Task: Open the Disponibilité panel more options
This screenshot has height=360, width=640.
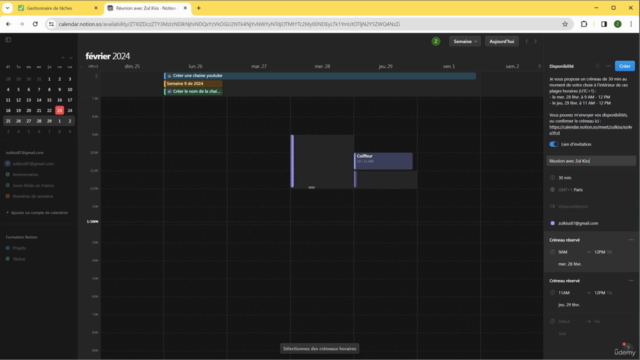Action: pyautogui.click(x=608, y=66)
